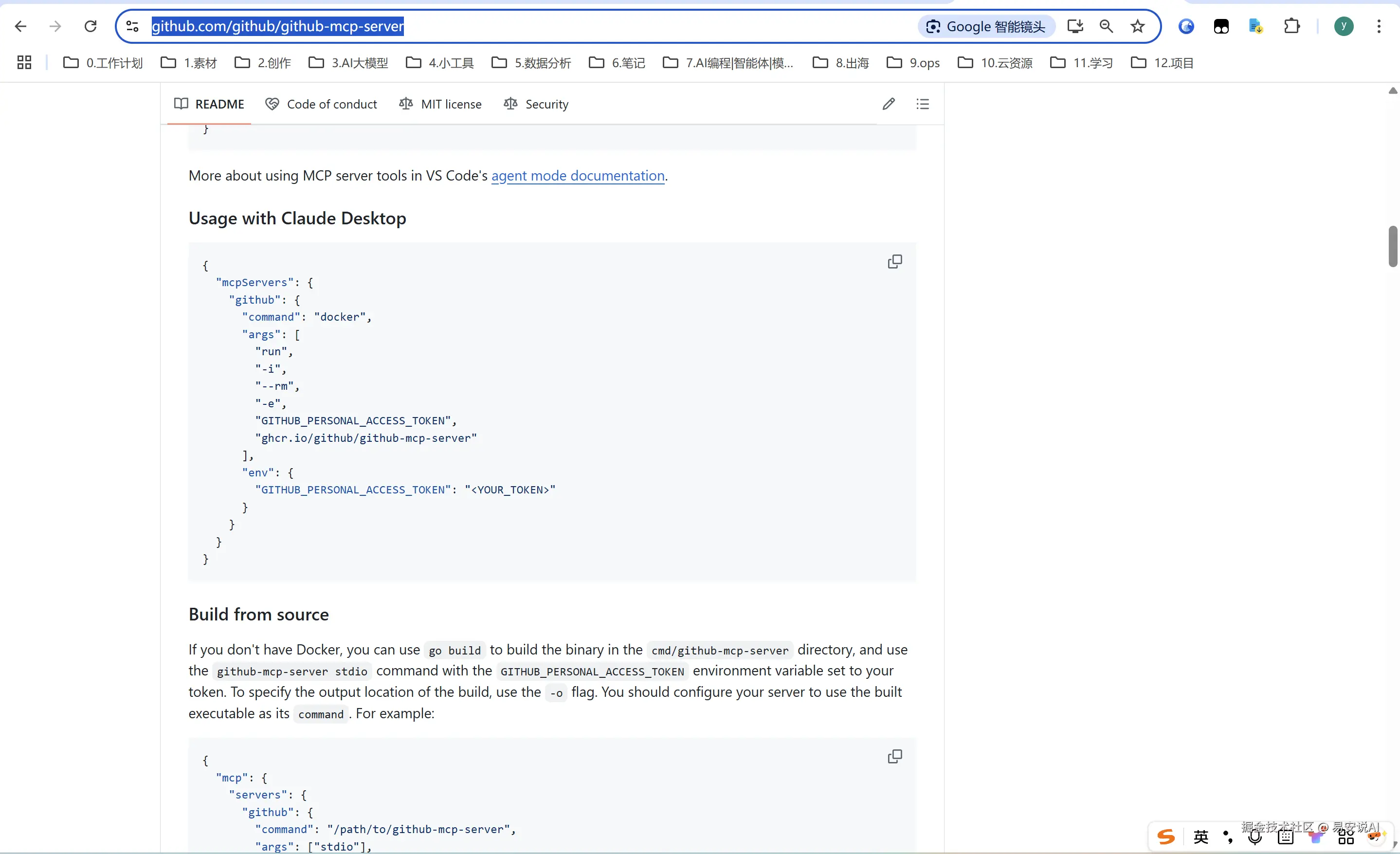Toggle the Sogou input language 英 indicator

click(x=1200, y=836)
